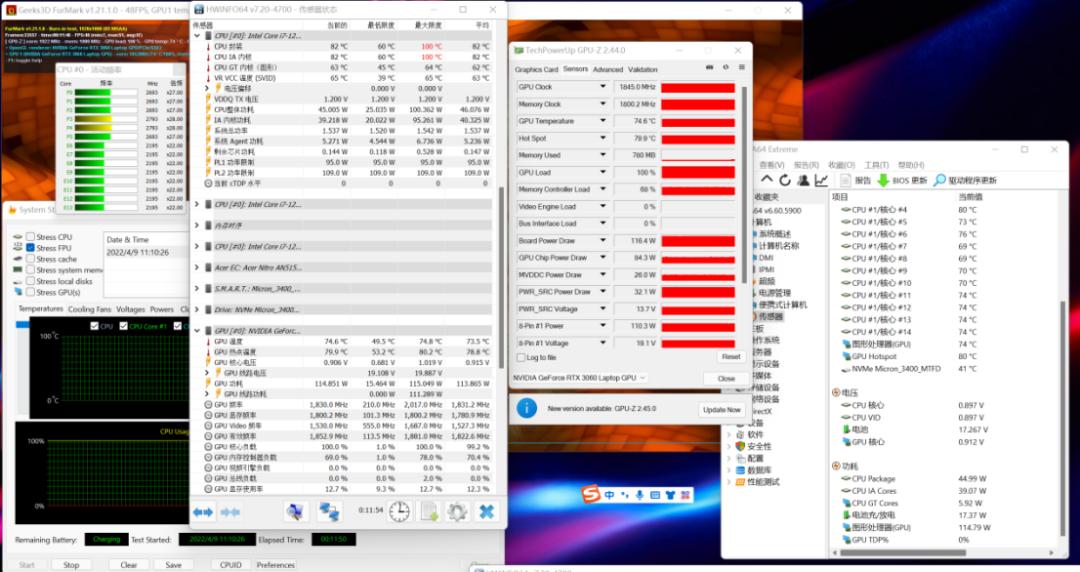Open the NVIDIA GeForce RTX 3060 Laptop GPU selector
Image resolution: width=1080 pixels, height=572 pixels.
coord(579,378)
